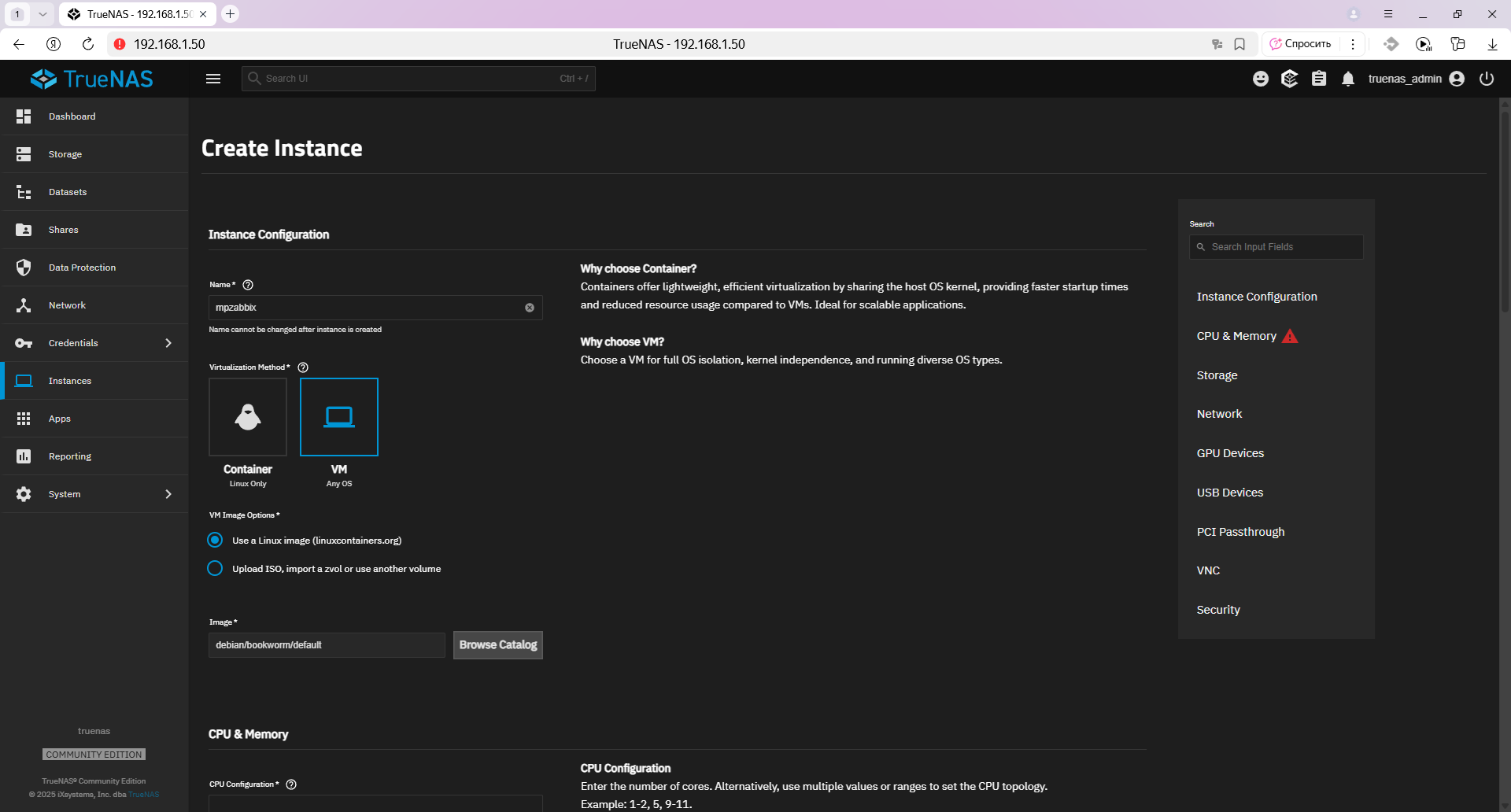Screen dimensions: 1511x812
Task: Show help for Virtualization Method
Action: [303, 367]
